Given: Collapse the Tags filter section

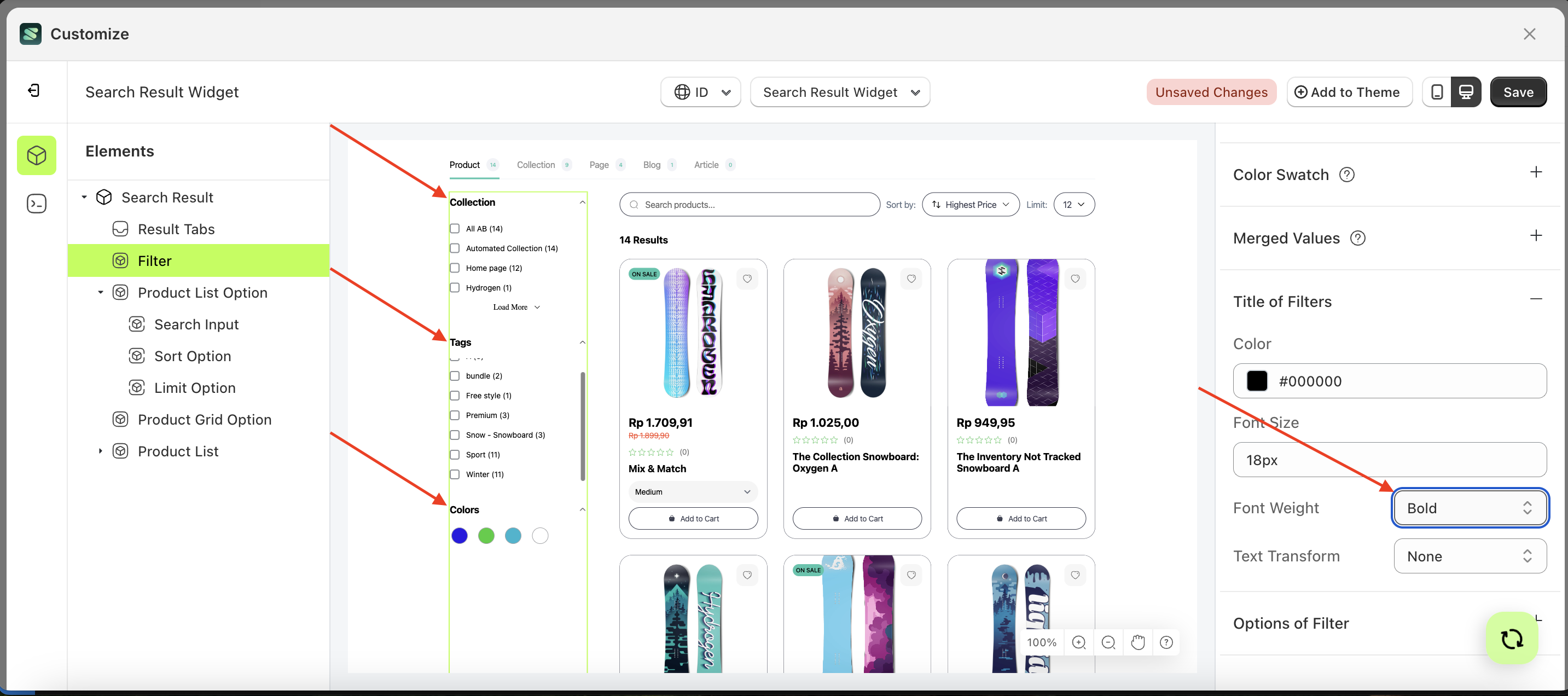Looking at the screenshot, I should point(583,342).
